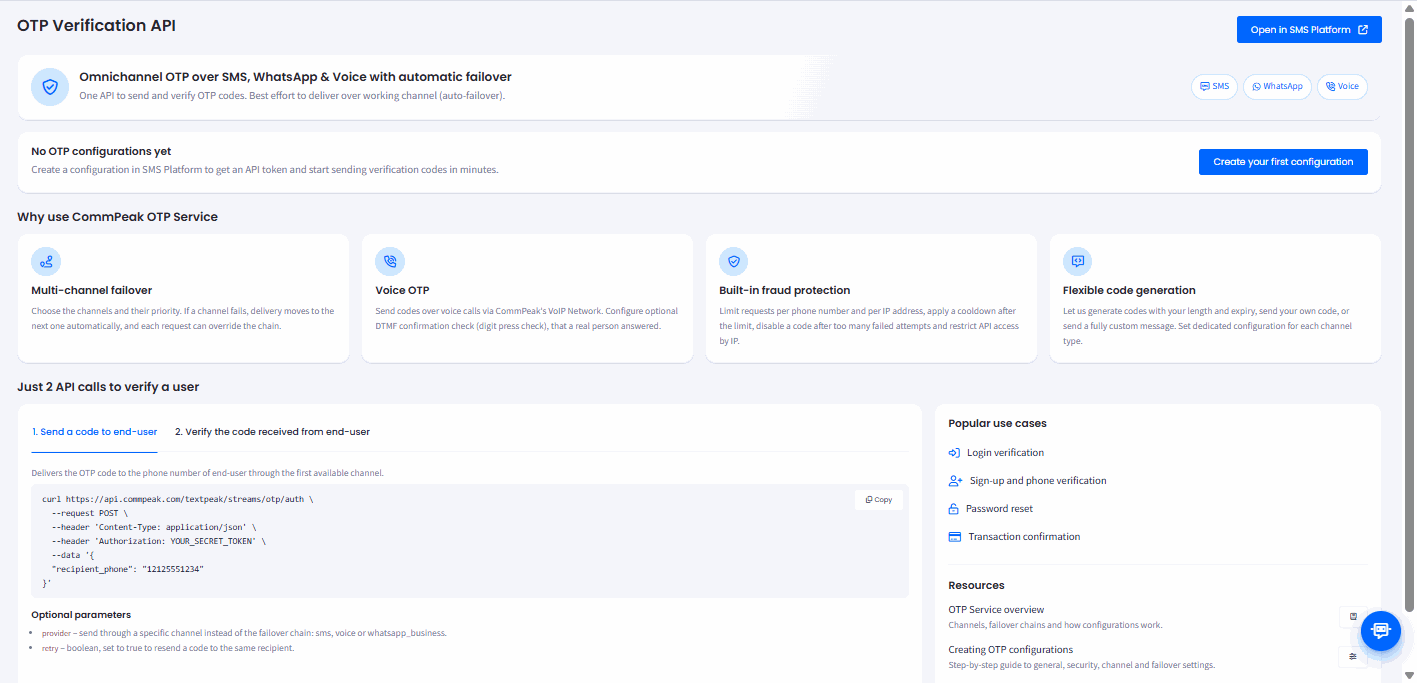The width and height of the screenshot is (1417, 683).
Task: Click the scrollbar down arrow
Action: point(1409,675)
